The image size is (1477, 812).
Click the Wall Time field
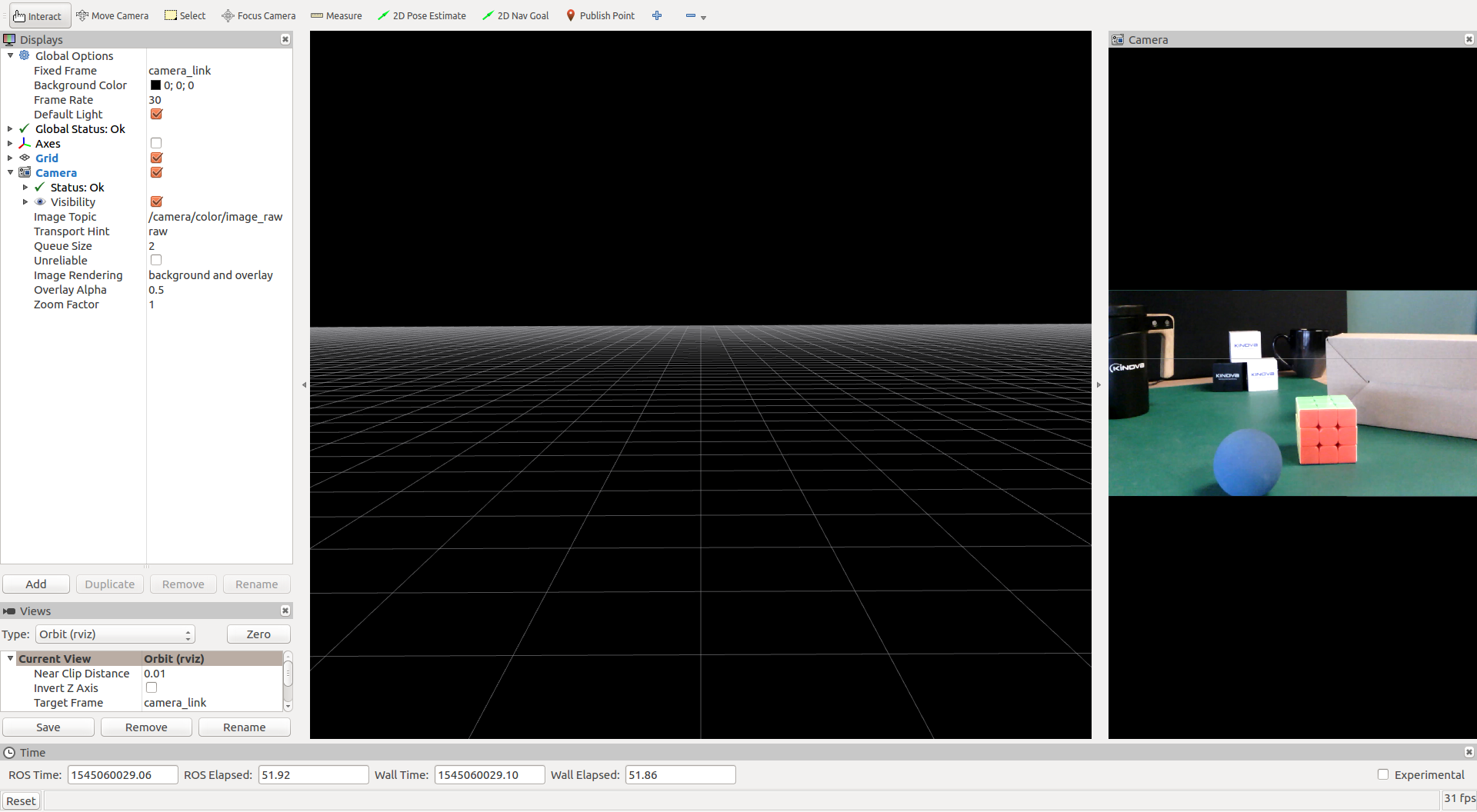coord(490,774)
